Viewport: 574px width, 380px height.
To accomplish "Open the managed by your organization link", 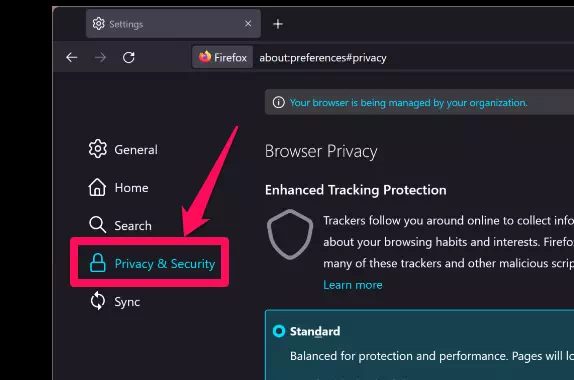I will click(x=409, y=103).
